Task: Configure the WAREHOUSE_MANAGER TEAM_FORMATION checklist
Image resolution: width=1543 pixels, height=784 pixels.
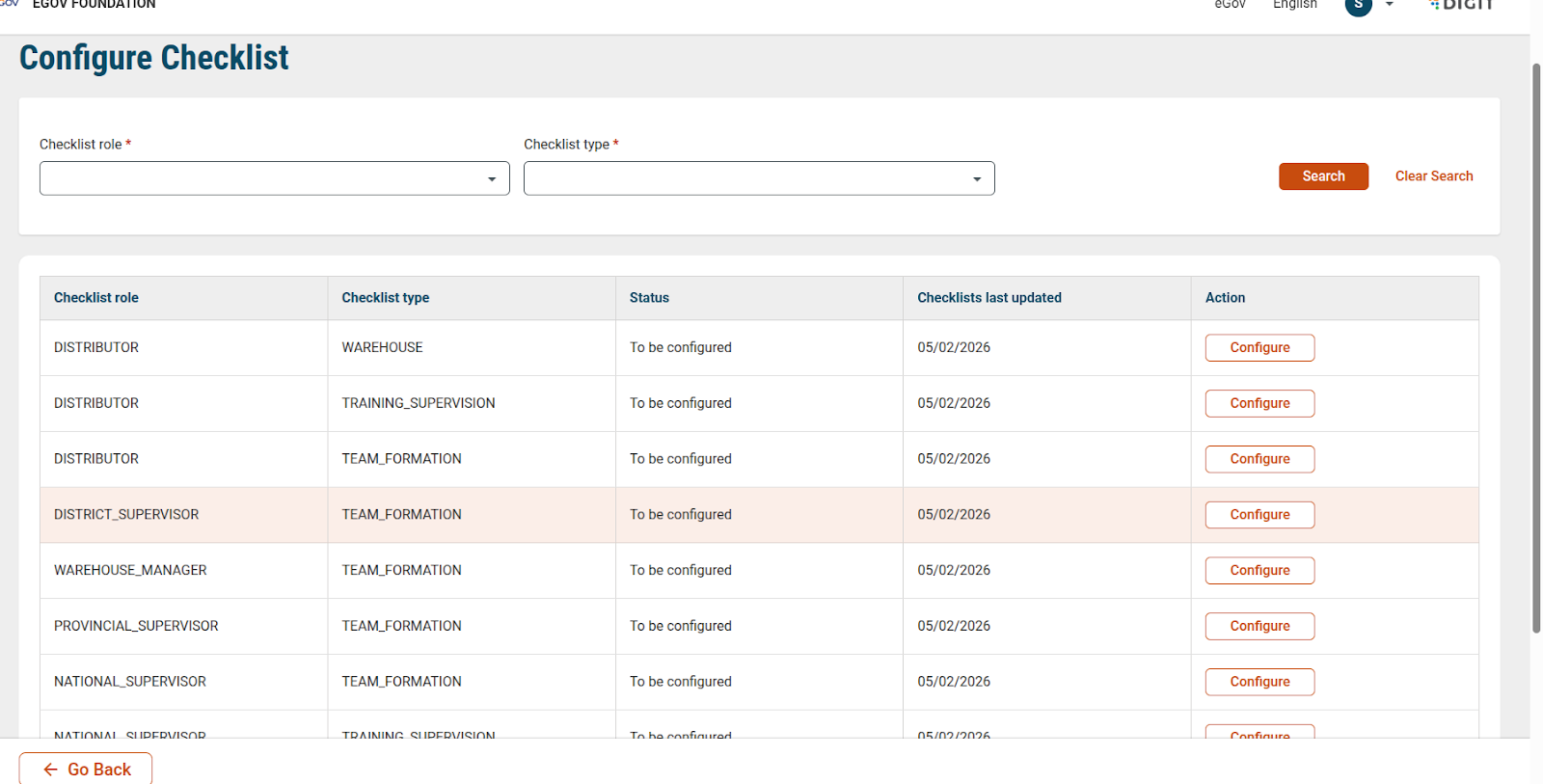Action: (1259, 571)
